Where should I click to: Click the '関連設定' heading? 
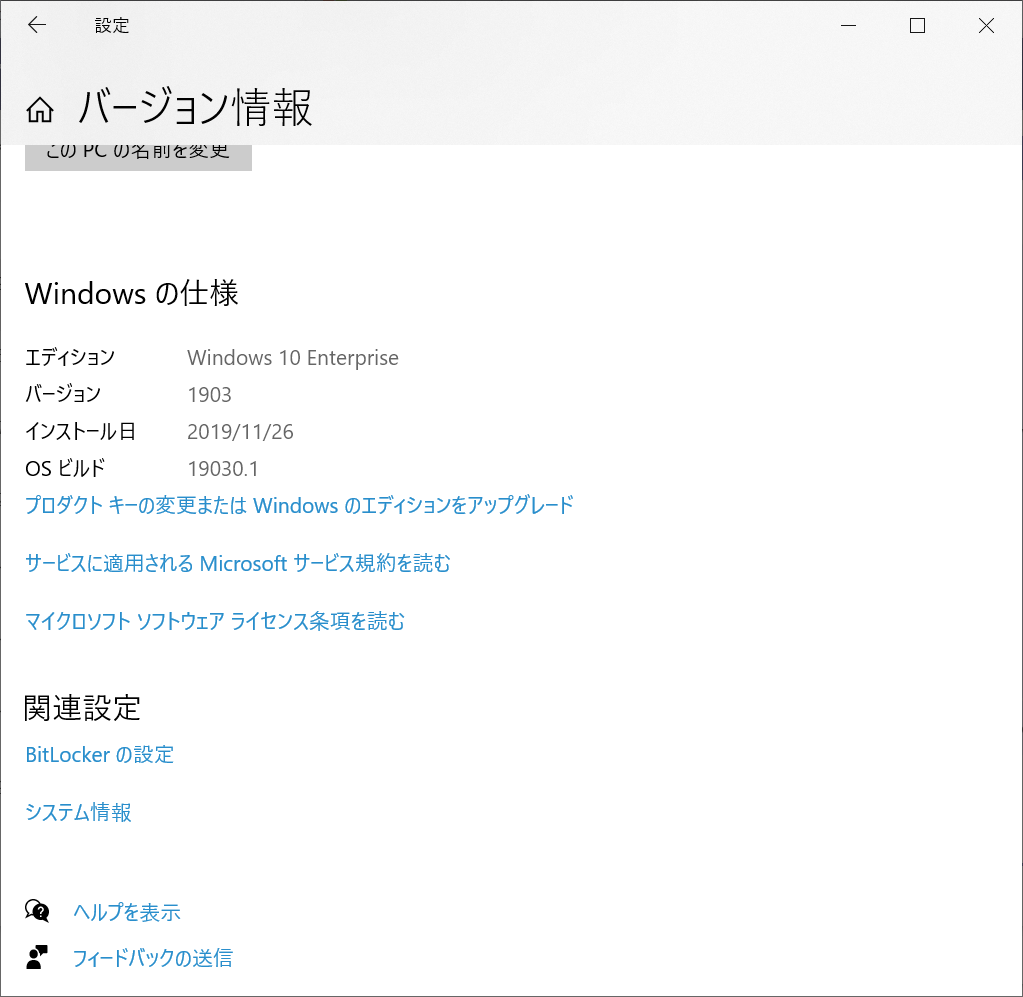[82, 708]
